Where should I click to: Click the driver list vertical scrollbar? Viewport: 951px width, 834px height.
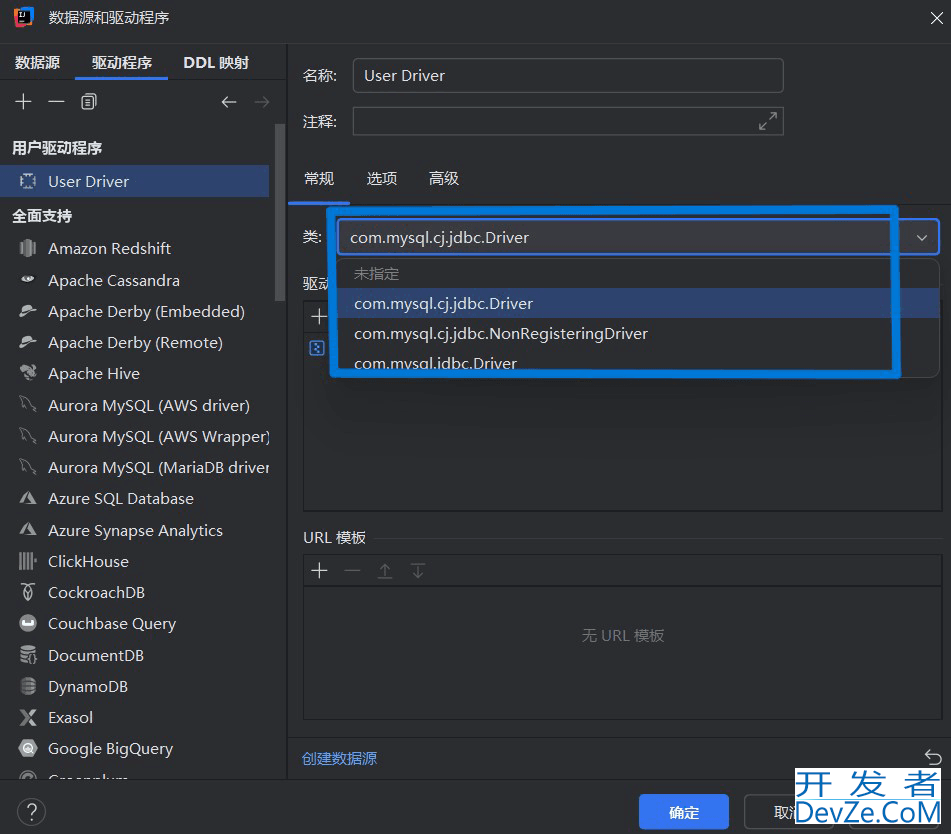(280, 210)
